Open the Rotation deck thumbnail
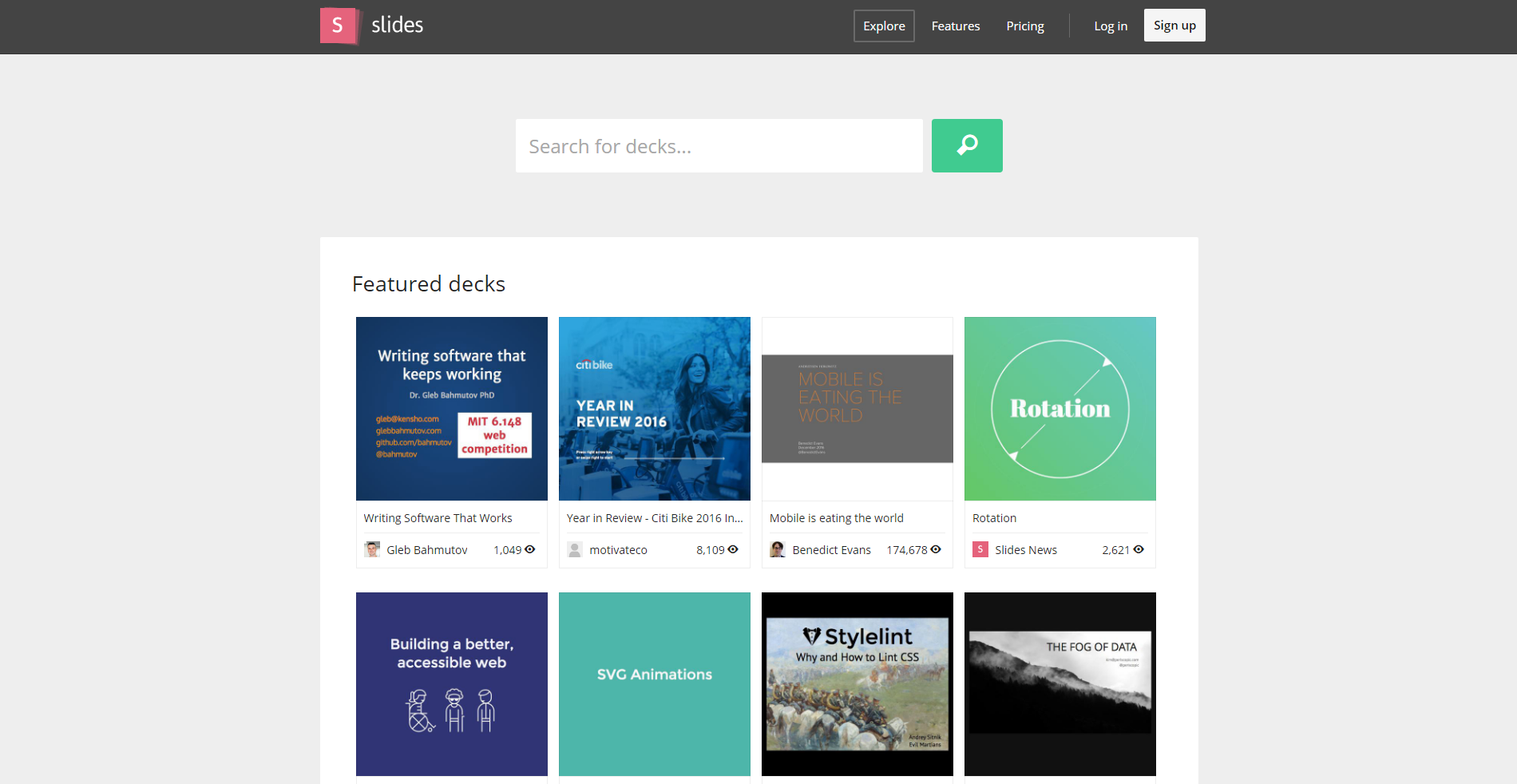1517x784 pixels. (1060, 409)
